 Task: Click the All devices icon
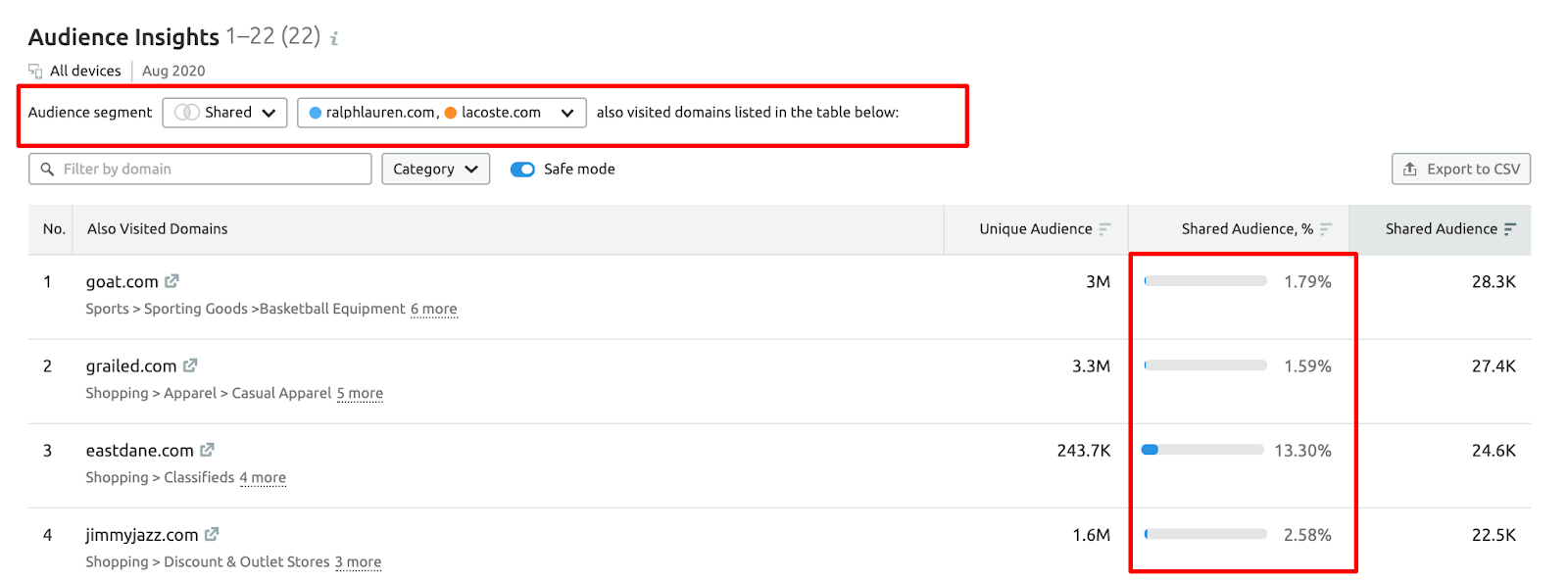point(35,71)
